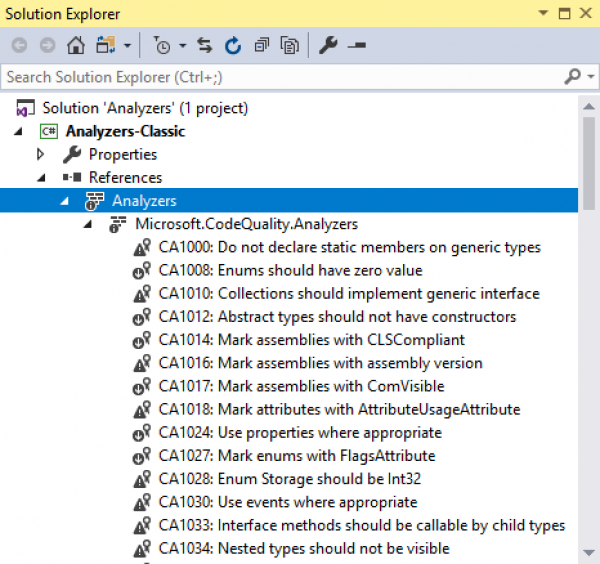Open dropdown arrow next to Solutions views icon
600x564 pixels.
point(127,46)
